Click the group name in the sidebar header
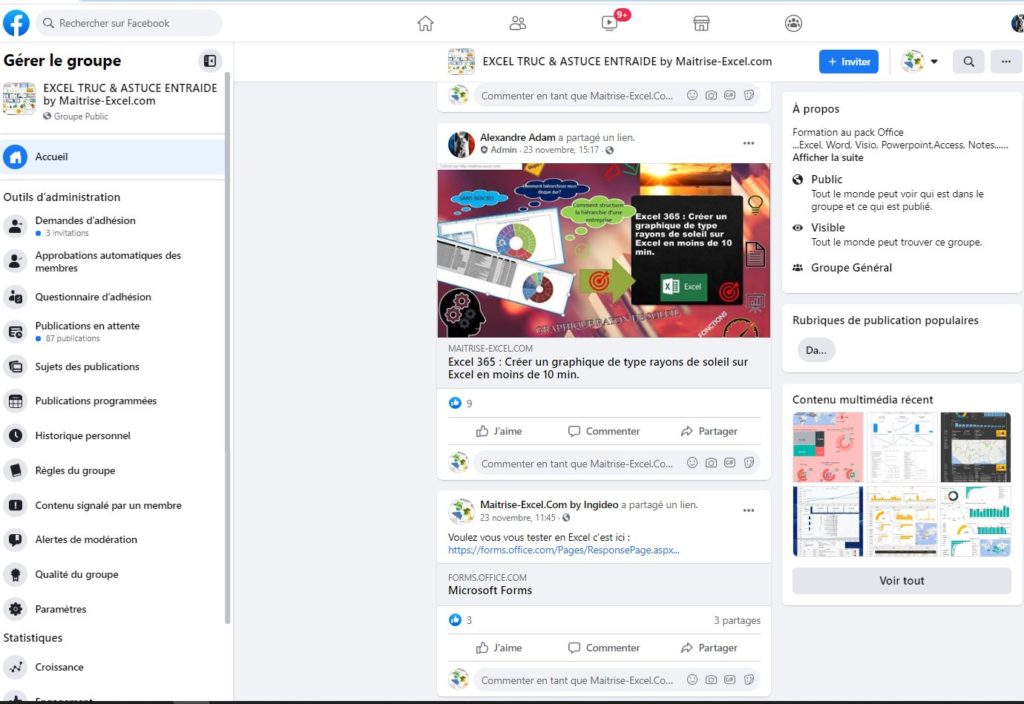This screenshot has width=1024, height=704. [x=130, y=94]
